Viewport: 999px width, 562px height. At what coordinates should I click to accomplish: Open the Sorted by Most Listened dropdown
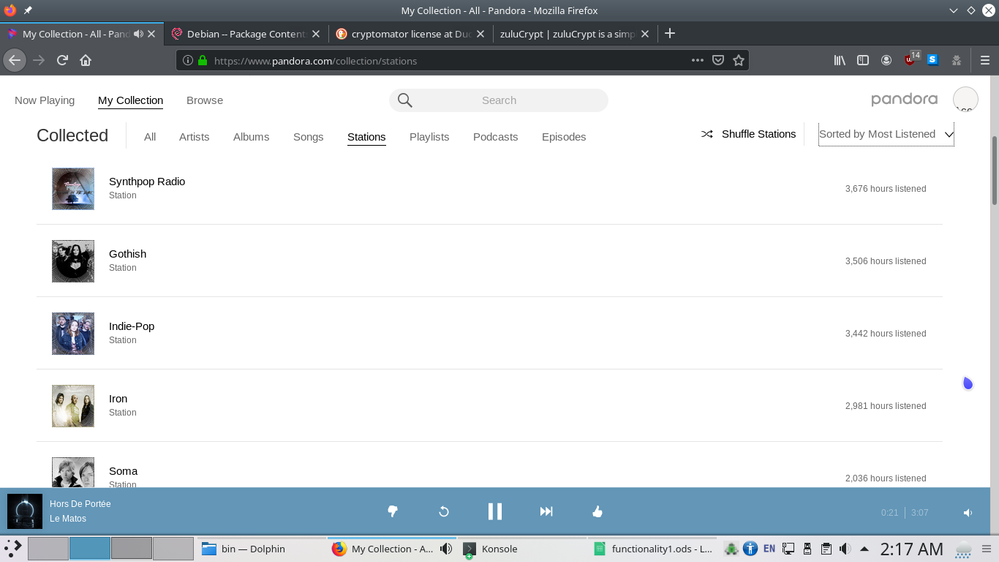pos(885,134)
